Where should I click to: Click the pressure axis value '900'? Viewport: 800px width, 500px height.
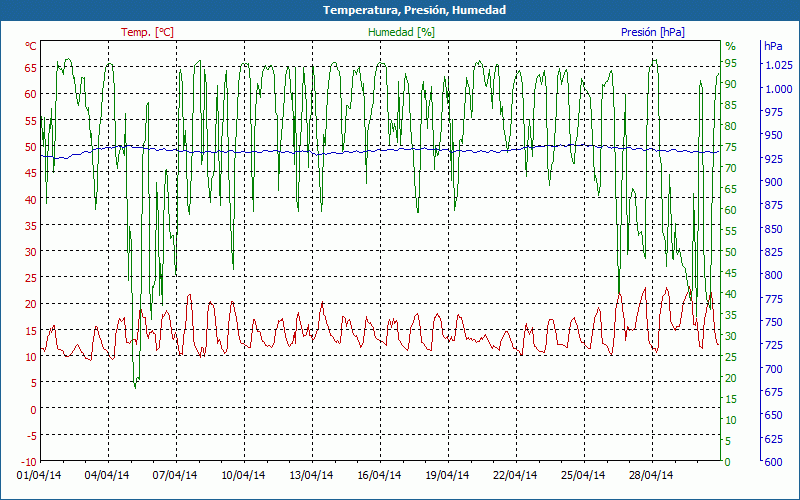pos(774,182)
